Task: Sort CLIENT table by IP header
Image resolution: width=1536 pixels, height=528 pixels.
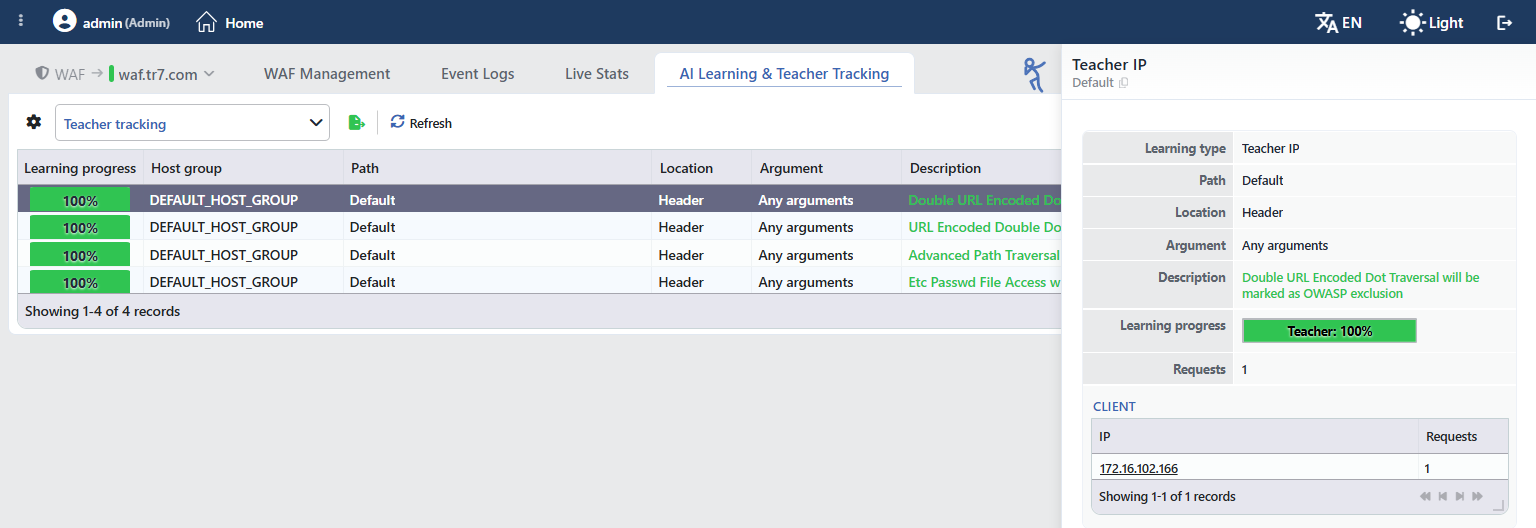Action: click(1255, 436)
